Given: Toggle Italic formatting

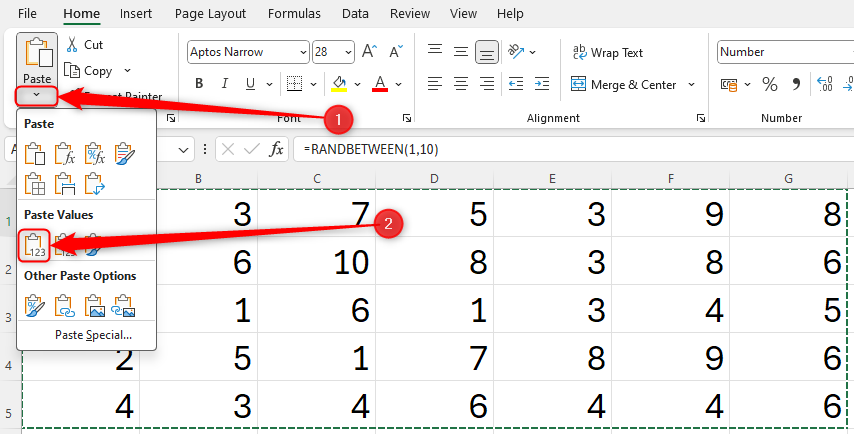Looking at the screenshot, I should click(x=224, y=84).
